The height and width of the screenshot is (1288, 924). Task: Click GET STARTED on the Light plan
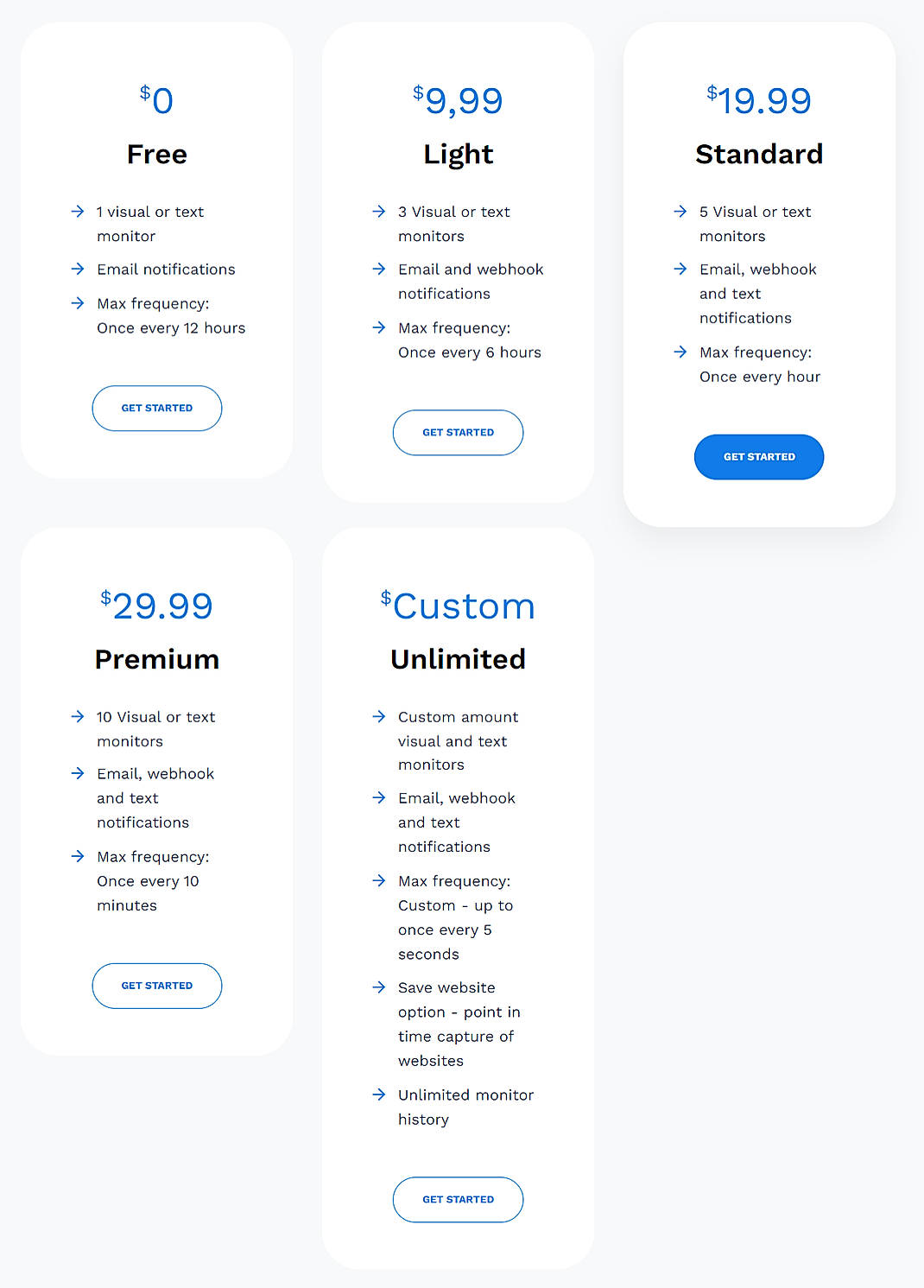coord(458,432)
